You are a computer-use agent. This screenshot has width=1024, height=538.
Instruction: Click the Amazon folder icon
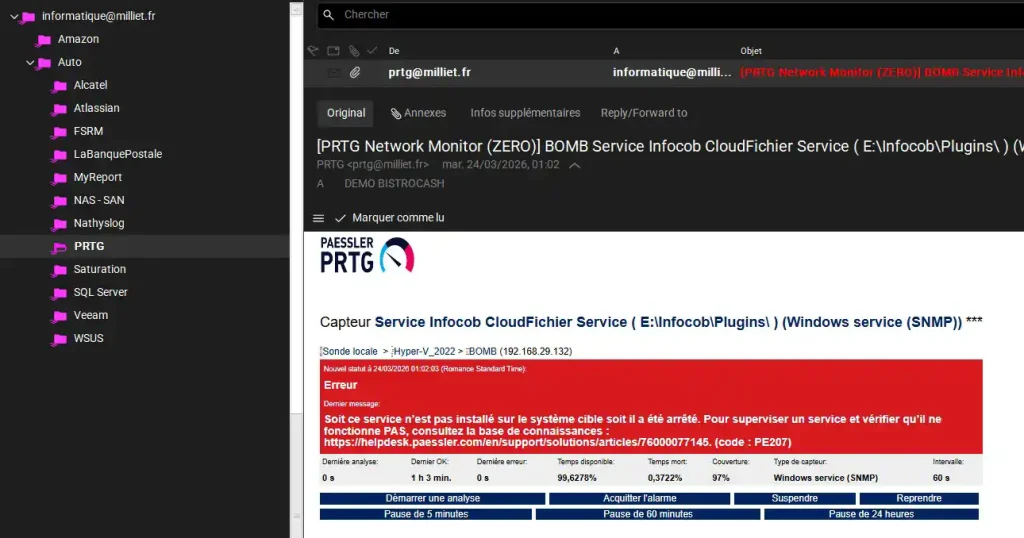(x=44, y=40)
